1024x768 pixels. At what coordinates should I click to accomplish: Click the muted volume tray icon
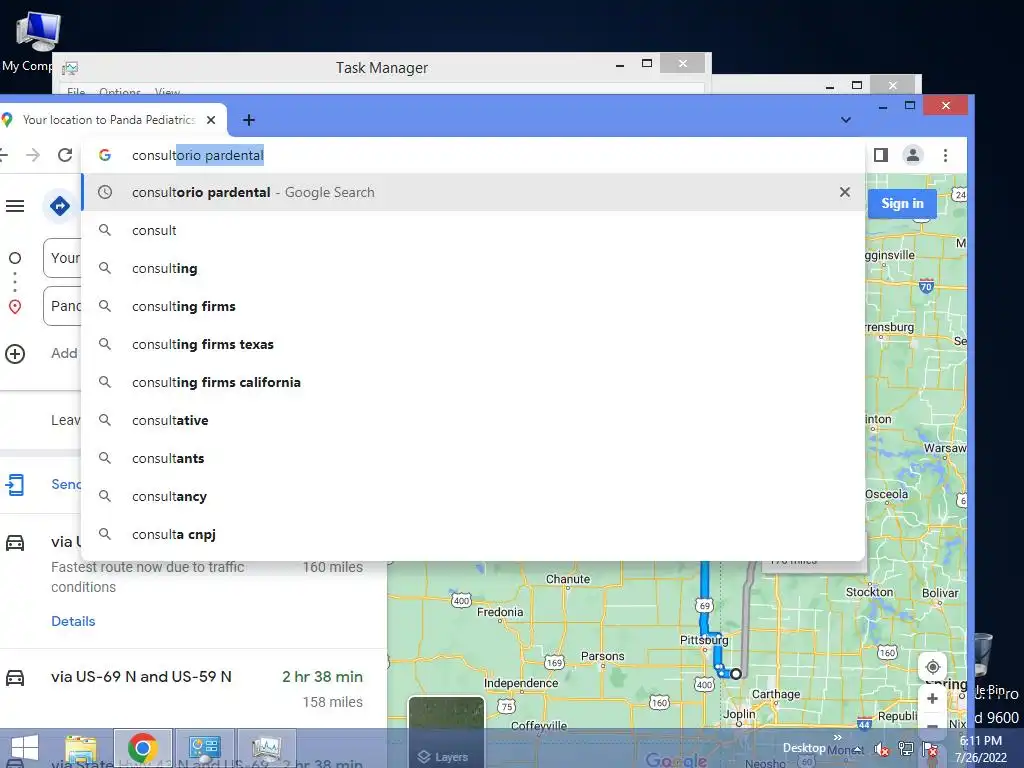click(x=882, y=749)
